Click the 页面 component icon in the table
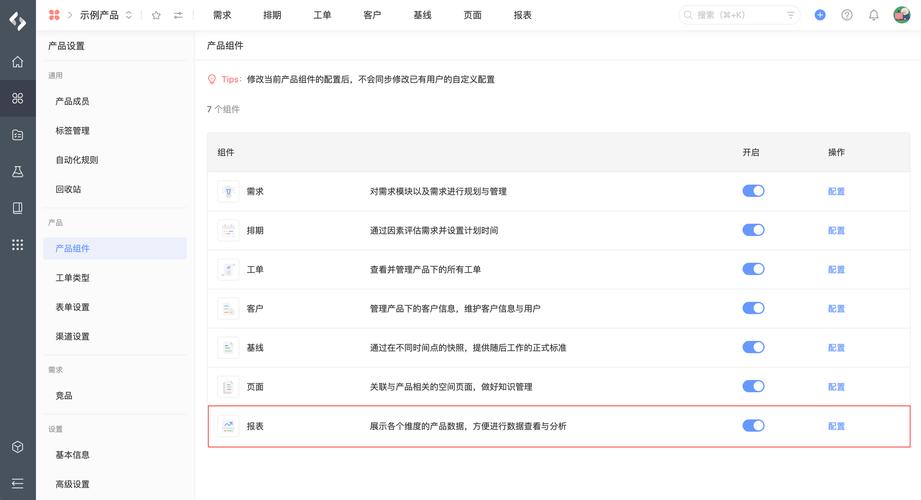This screenshot has height=500, width=921. point(228,387)
